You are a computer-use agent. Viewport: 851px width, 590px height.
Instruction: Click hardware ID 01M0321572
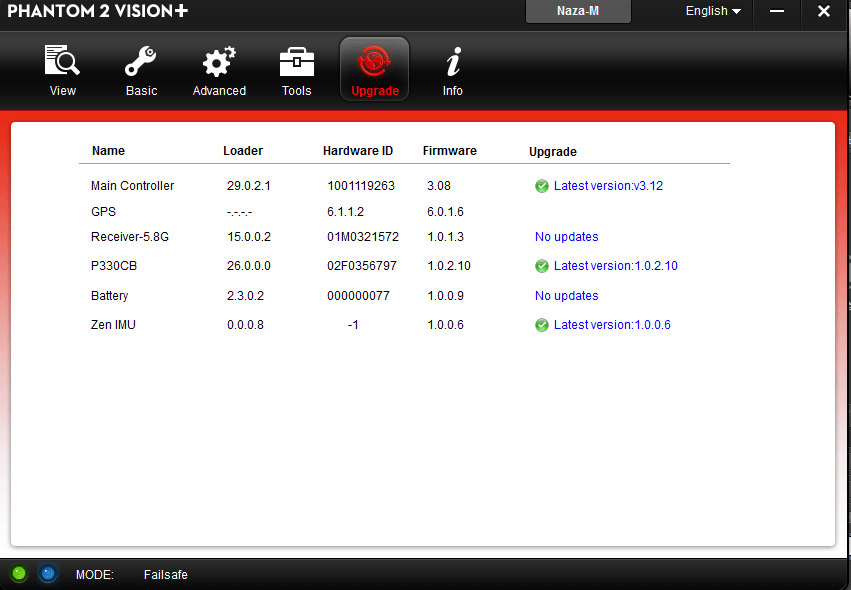coord(363,237)
